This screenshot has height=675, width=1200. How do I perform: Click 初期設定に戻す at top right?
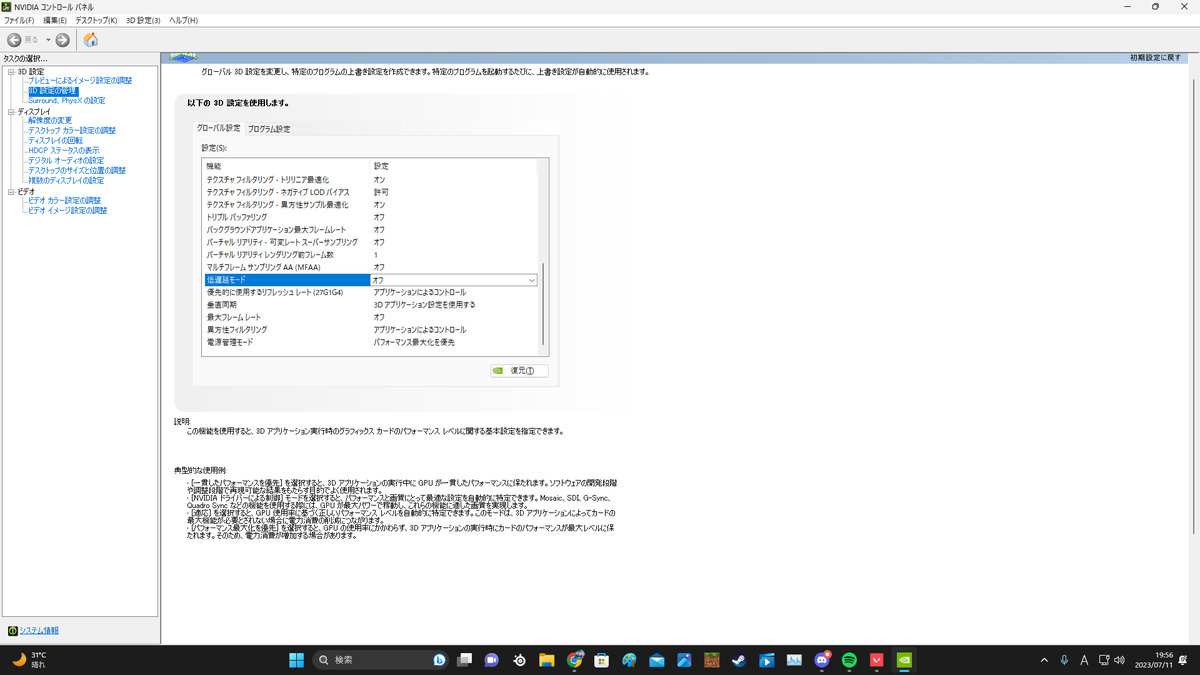[x=1156, y=58]
